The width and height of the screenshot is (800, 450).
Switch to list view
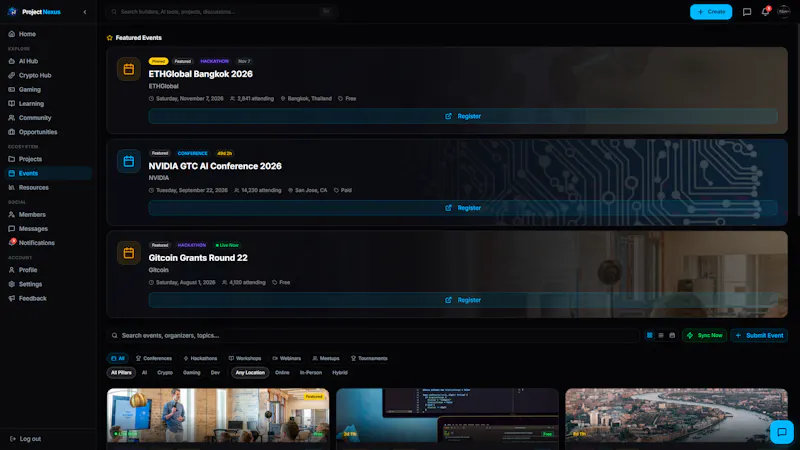coord(661,336)
